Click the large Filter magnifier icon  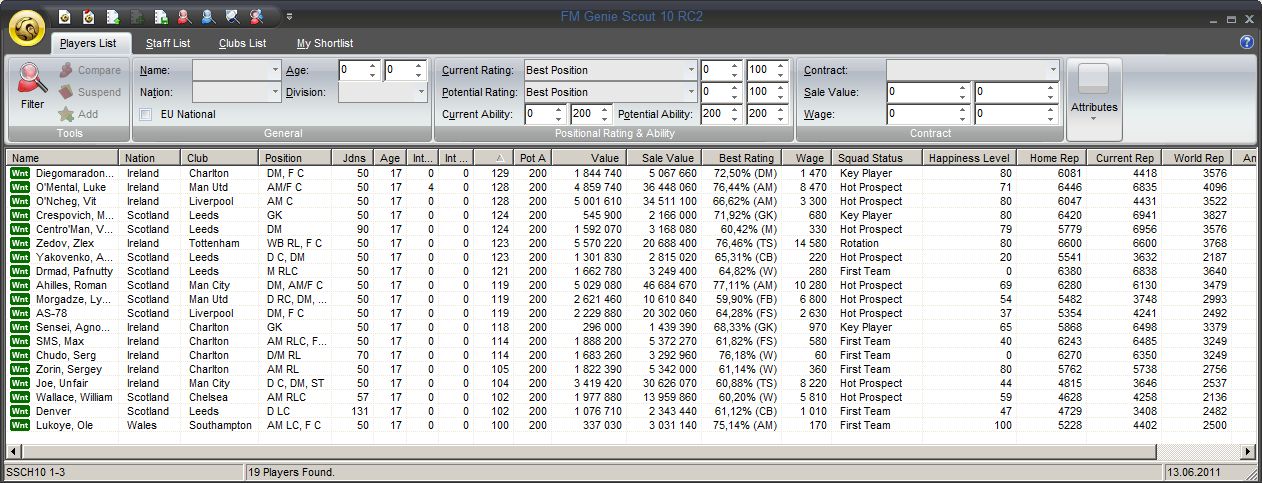pyautogui.click(x=32, y=80)
